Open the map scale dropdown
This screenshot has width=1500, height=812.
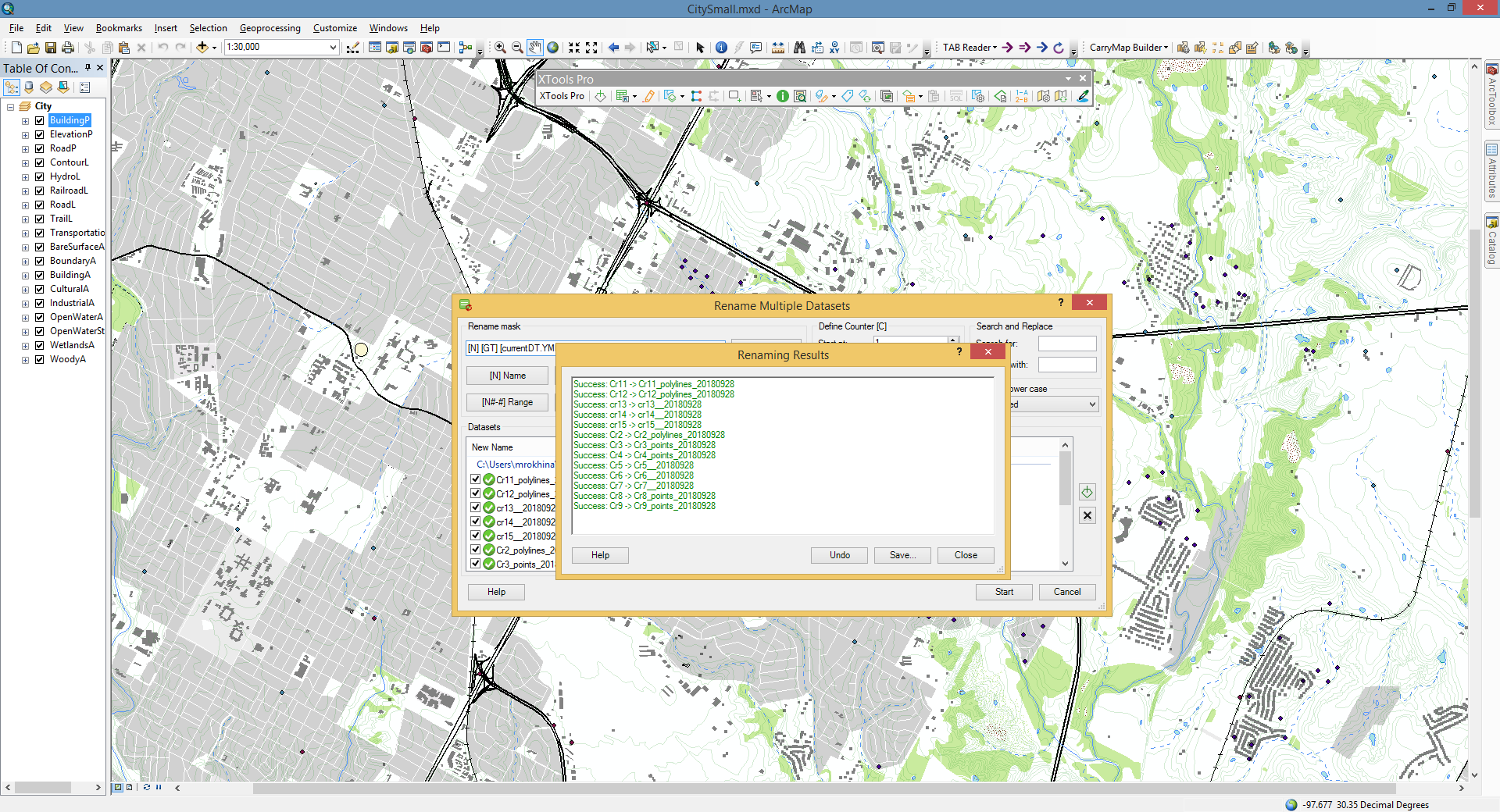pos(333,48)
